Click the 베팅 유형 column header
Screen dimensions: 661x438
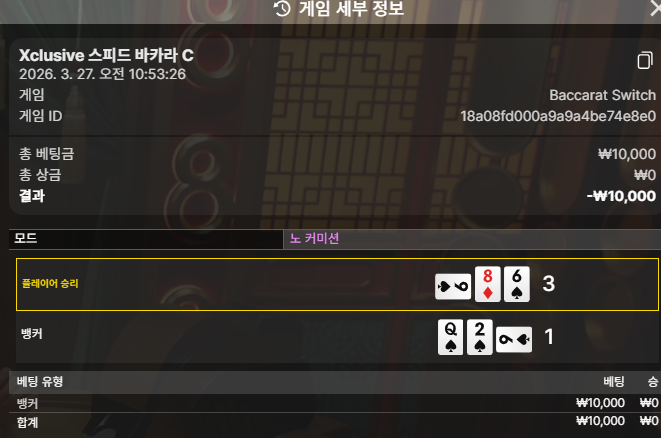(40, 382)
